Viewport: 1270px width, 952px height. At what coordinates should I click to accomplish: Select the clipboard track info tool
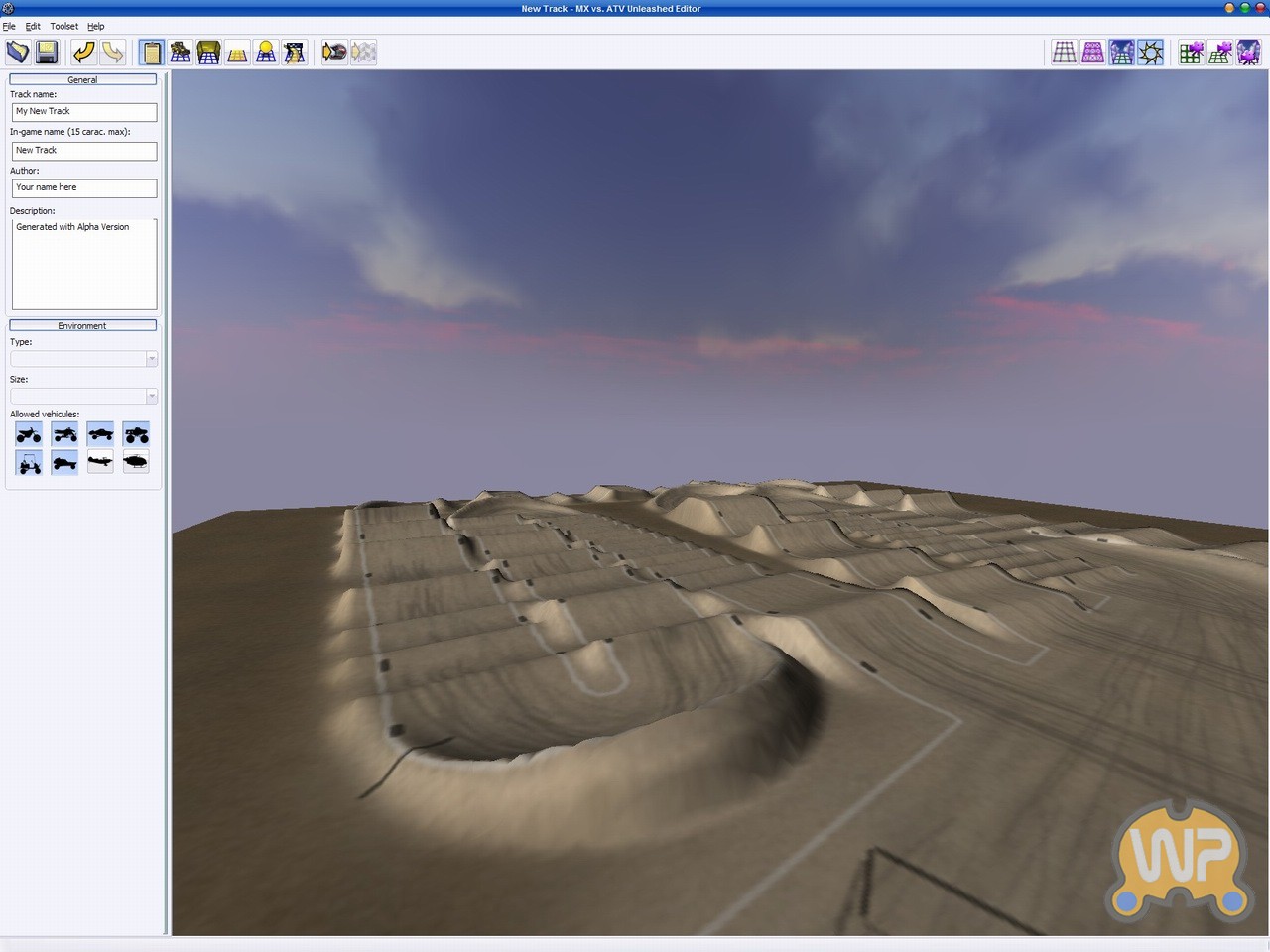click(x=152, y=52)
